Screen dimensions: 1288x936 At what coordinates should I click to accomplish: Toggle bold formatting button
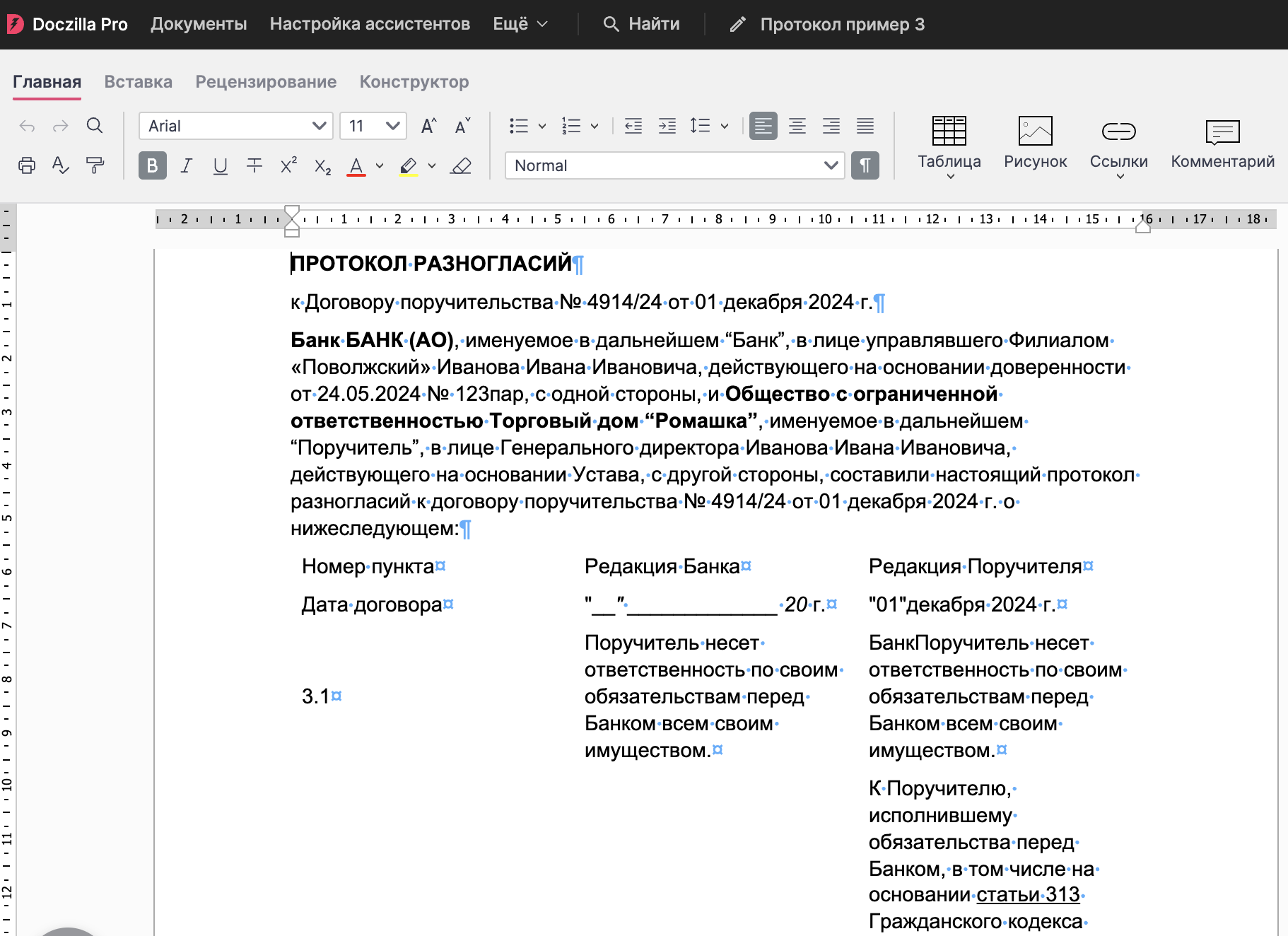point(153,165)
